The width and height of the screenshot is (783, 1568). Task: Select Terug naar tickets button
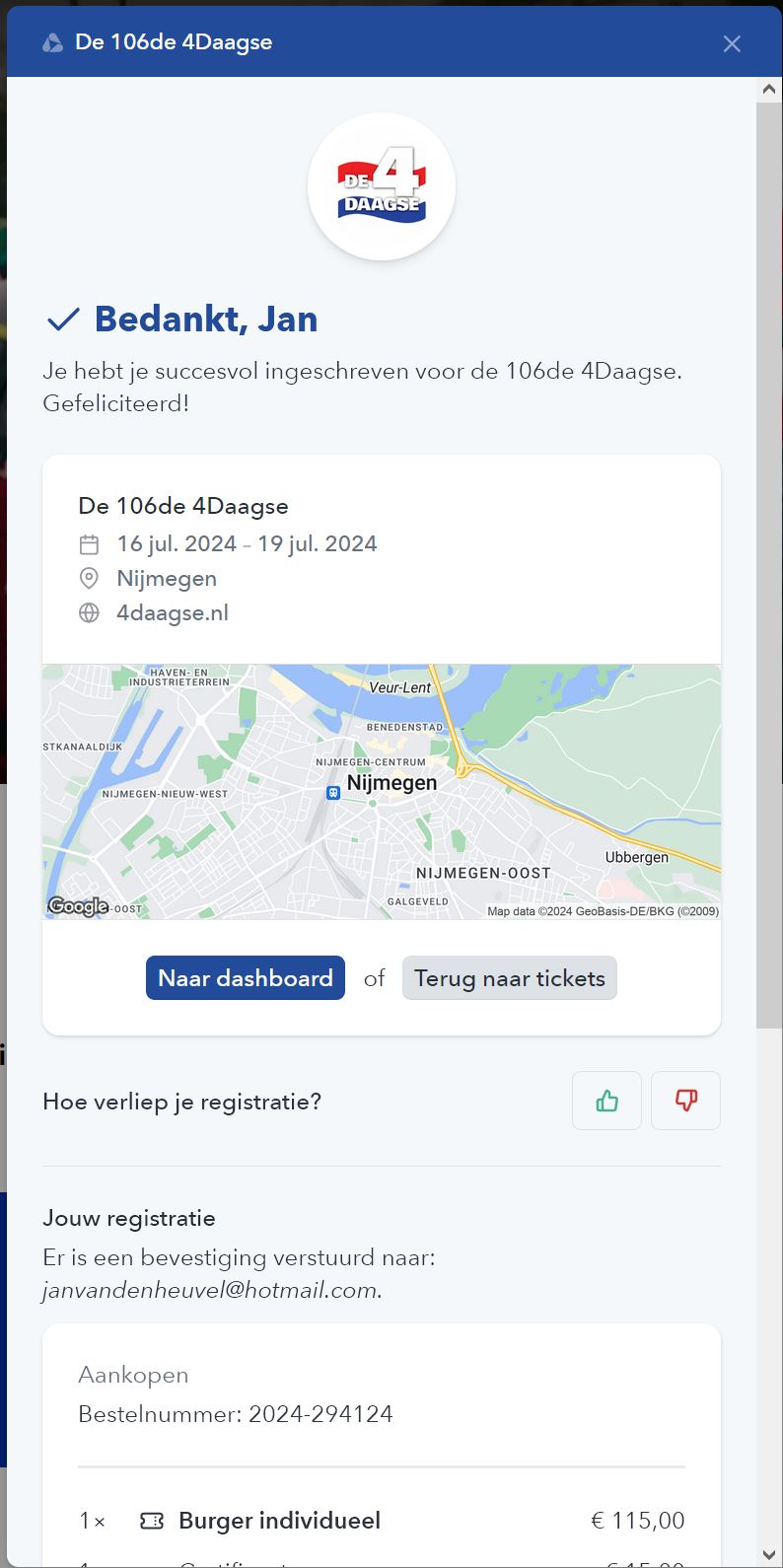click(x=510, y=978)
